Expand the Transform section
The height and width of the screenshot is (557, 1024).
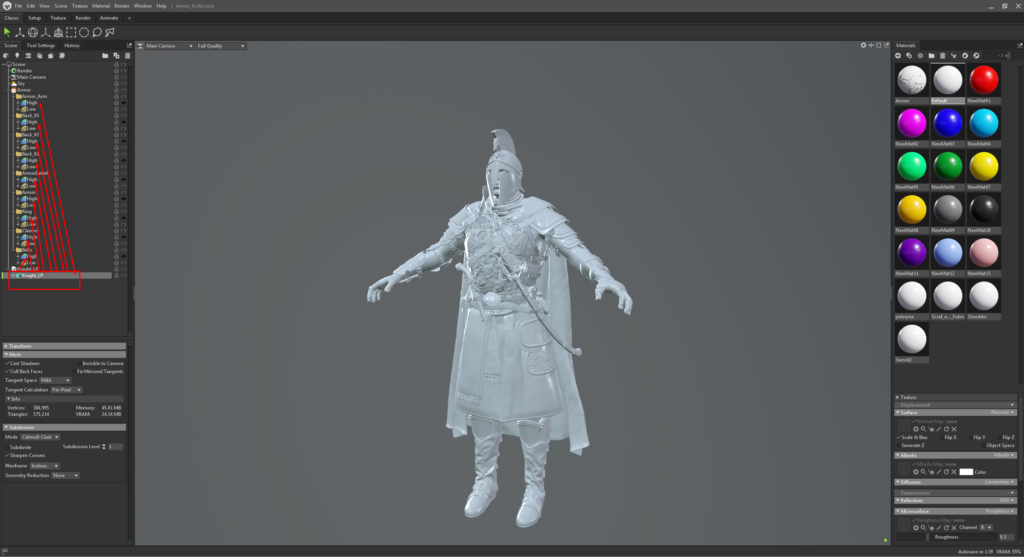click(x=64, y=346)
